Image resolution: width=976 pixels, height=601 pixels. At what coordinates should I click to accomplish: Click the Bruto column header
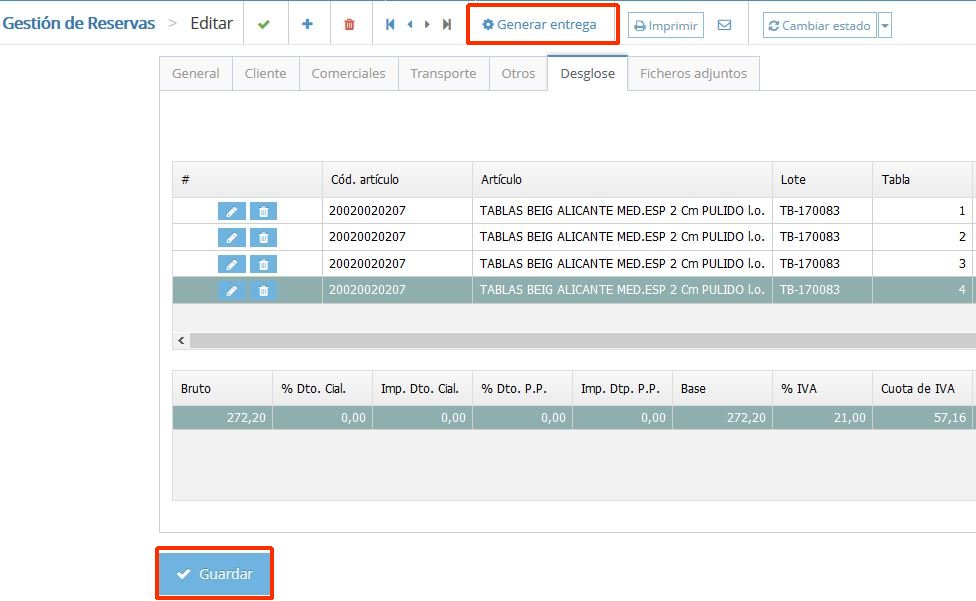point(222,389)
